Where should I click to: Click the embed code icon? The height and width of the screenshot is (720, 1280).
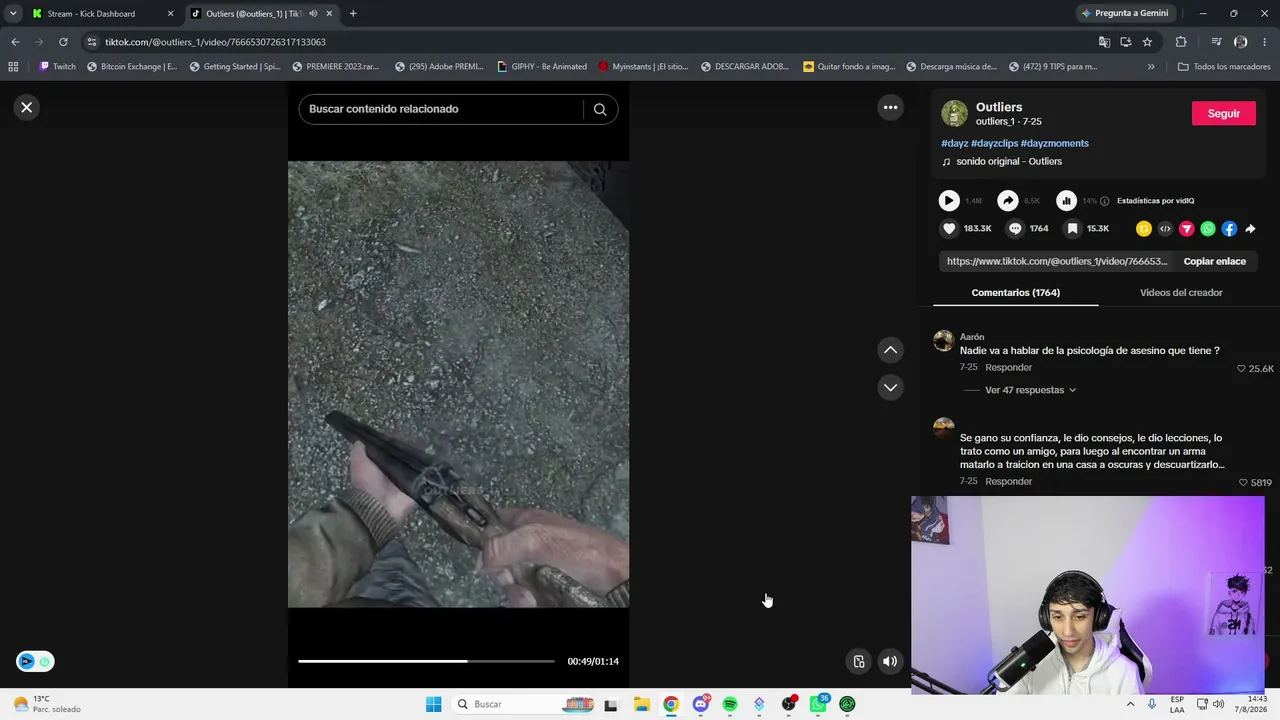[1165, 229]
